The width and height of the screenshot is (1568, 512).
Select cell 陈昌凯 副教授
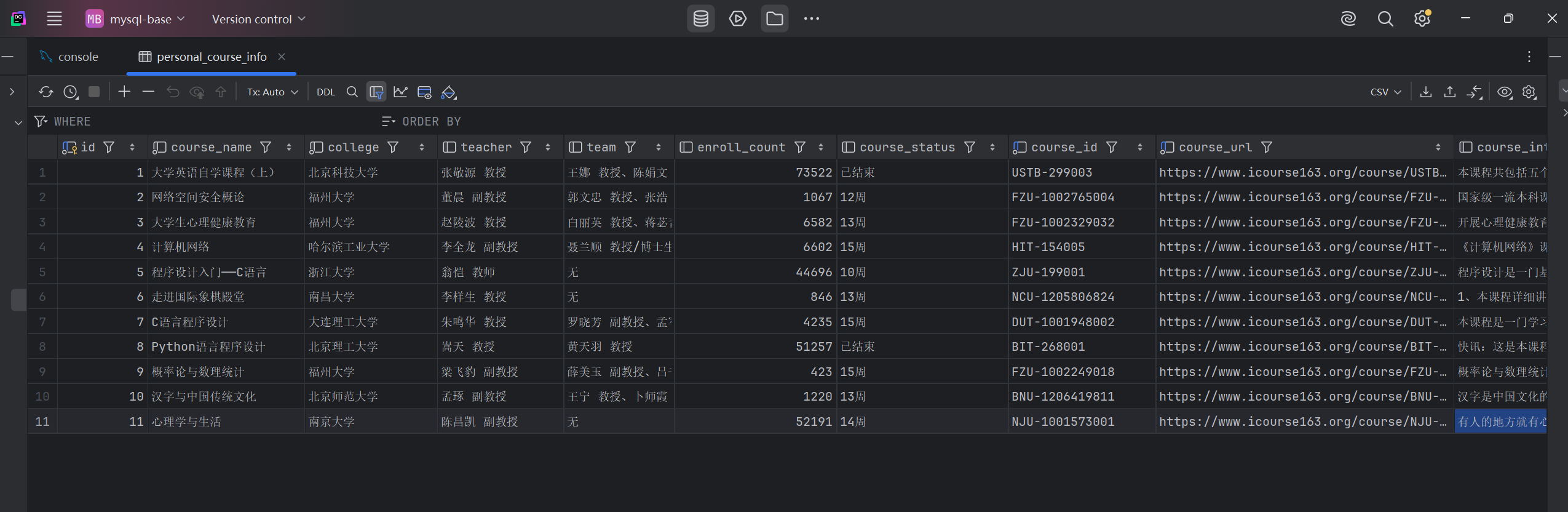coord(500,422)
